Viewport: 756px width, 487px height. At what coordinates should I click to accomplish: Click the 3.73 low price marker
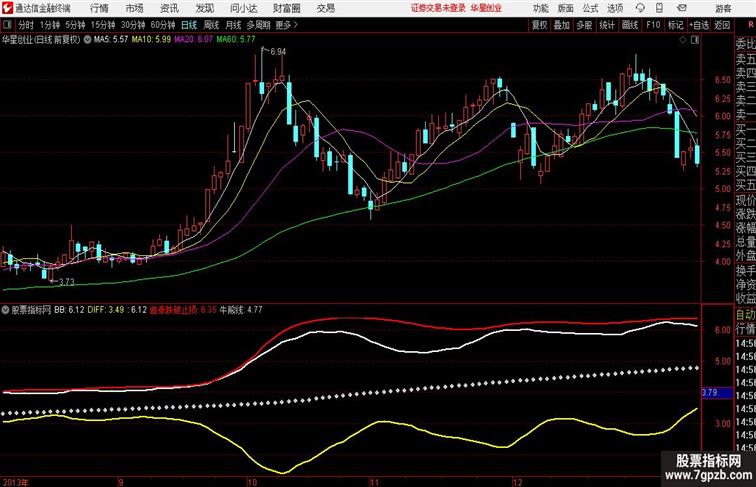coord(67,282)
